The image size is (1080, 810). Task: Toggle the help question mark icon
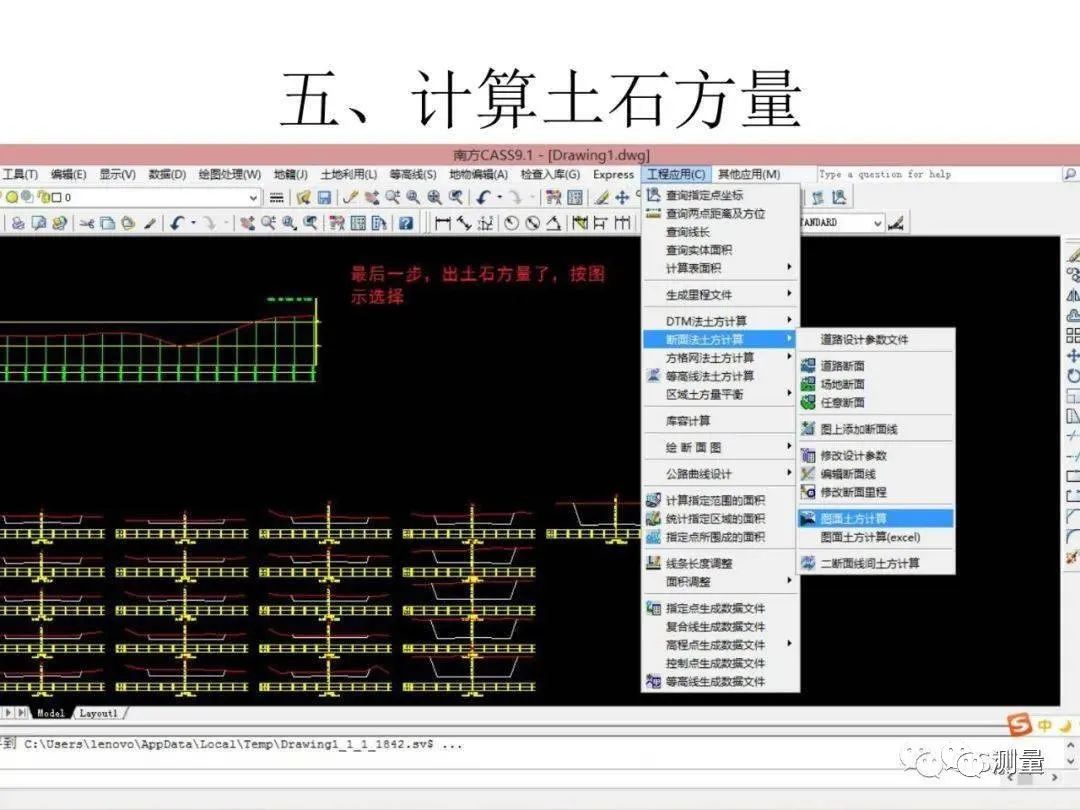pos(405,223)
